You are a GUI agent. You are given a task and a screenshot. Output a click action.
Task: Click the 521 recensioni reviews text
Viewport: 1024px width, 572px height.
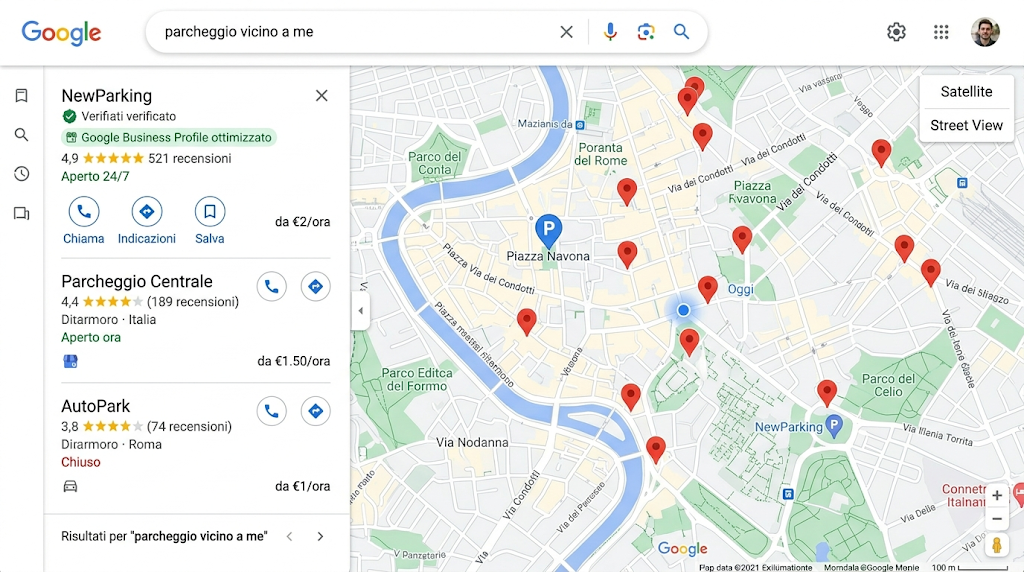click(x=189, y=159)
